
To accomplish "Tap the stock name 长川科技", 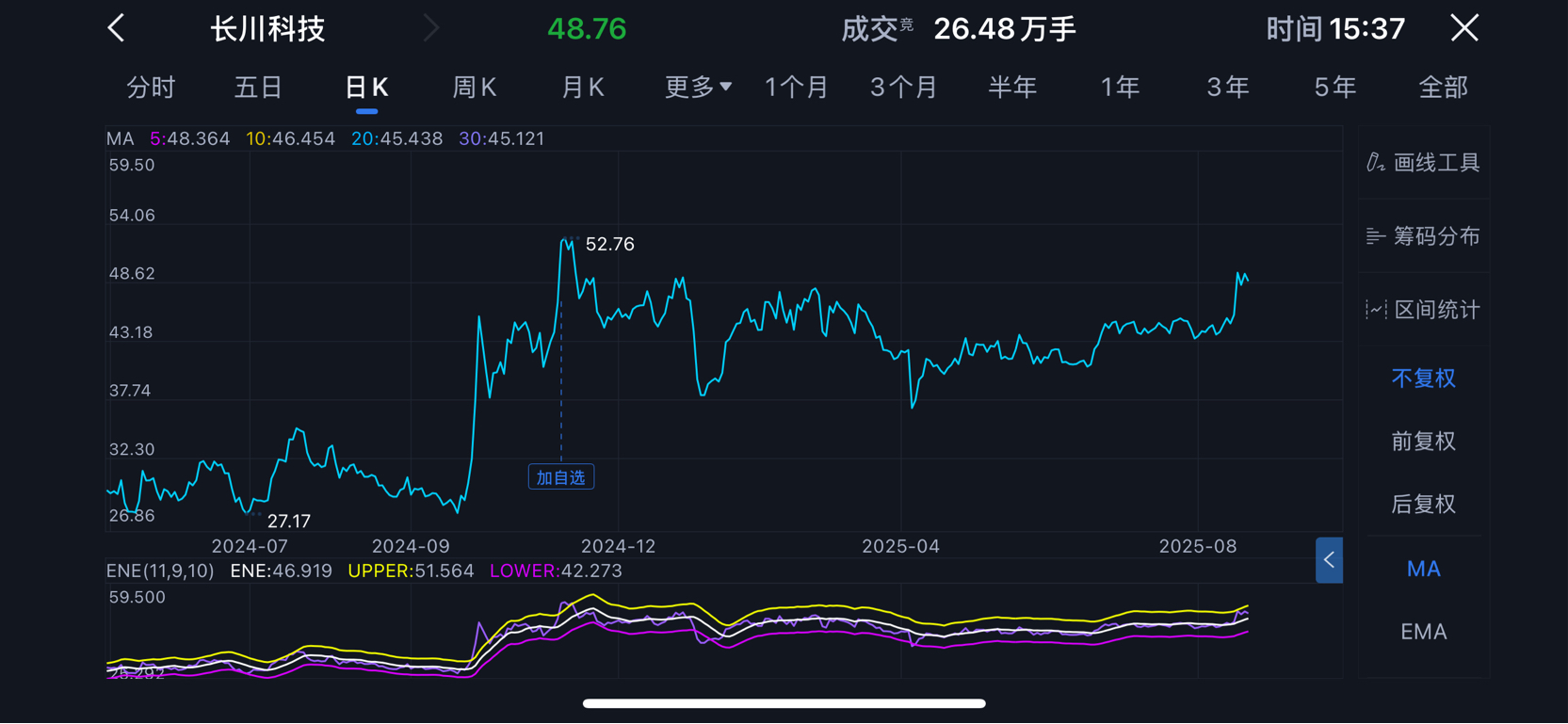I will tap(267, 28).
